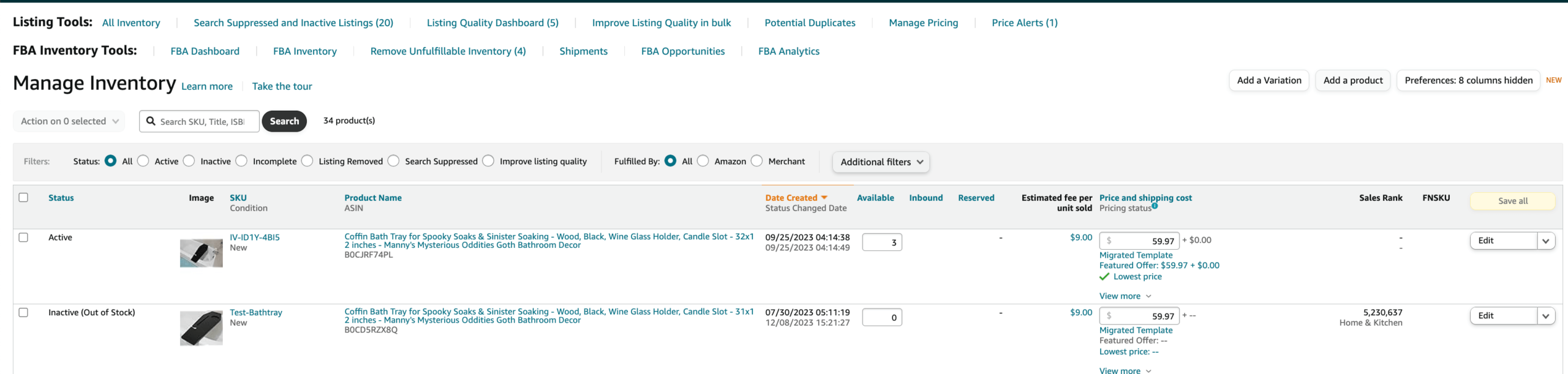Click the price field of Test-Bathtray row
This screenshot has width=1568, height=374.
(1139, 316)
